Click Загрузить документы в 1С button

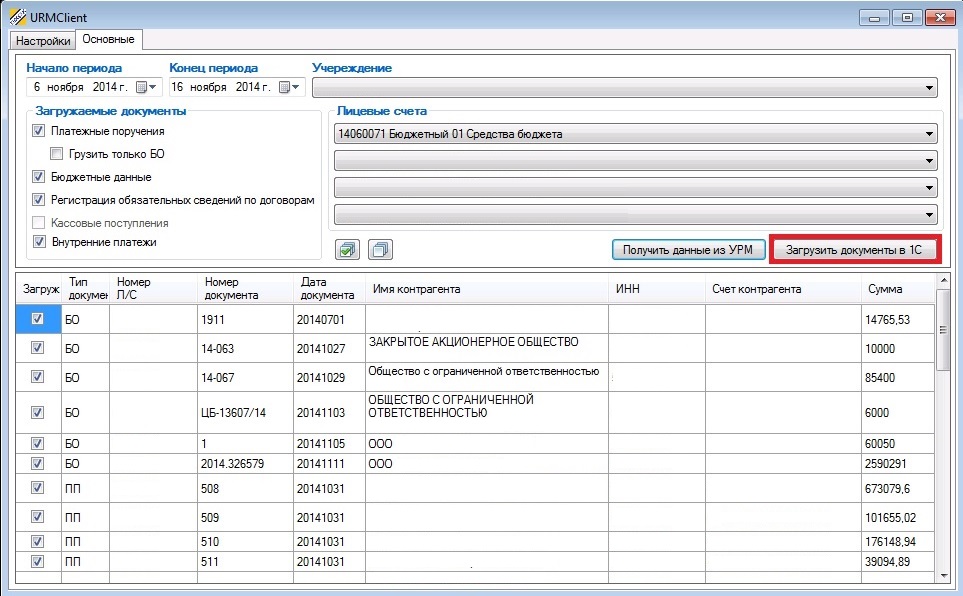(x=854, y=249)
